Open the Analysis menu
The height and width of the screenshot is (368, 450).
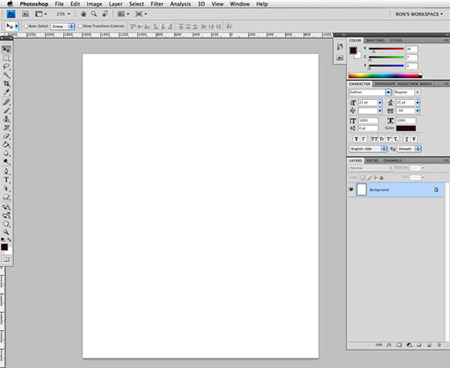click(x=180, y=4)
